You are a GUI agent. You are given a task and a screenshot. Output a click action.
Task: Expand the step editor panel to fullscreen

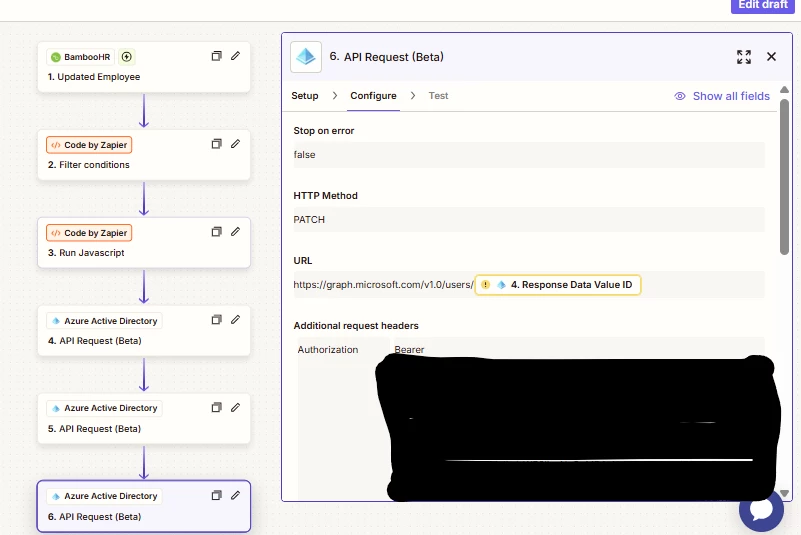744,57
